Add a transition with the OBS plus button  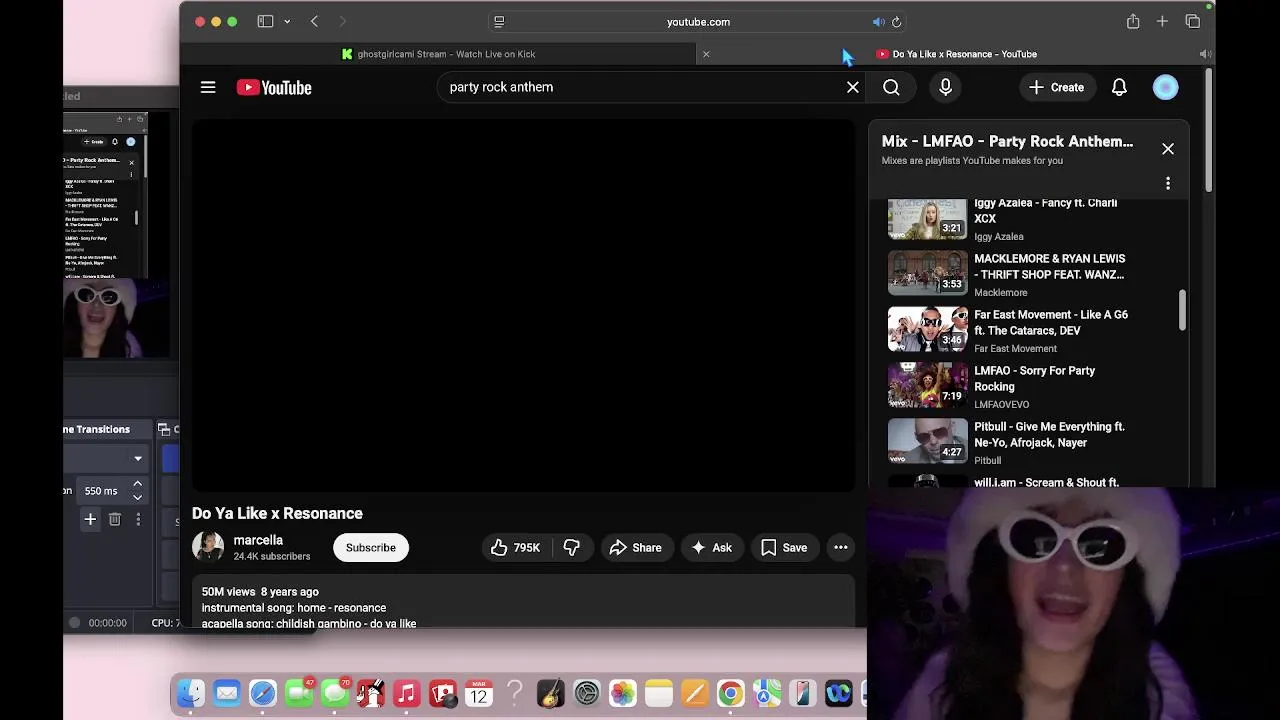tap(90, 519)
